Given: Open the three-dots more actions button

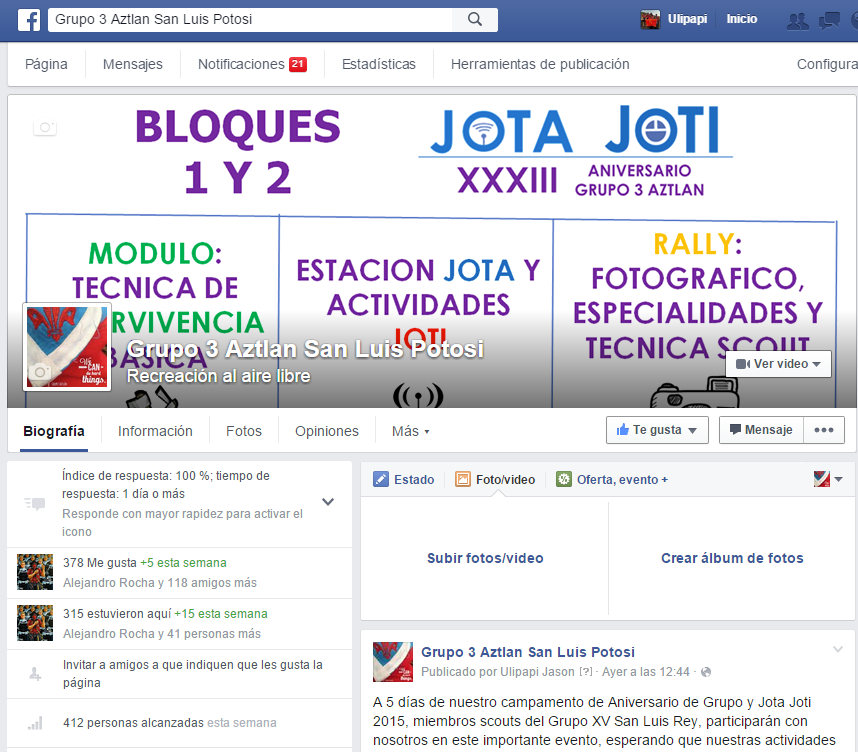Looking at the screenshot, I should click(824, 430).
